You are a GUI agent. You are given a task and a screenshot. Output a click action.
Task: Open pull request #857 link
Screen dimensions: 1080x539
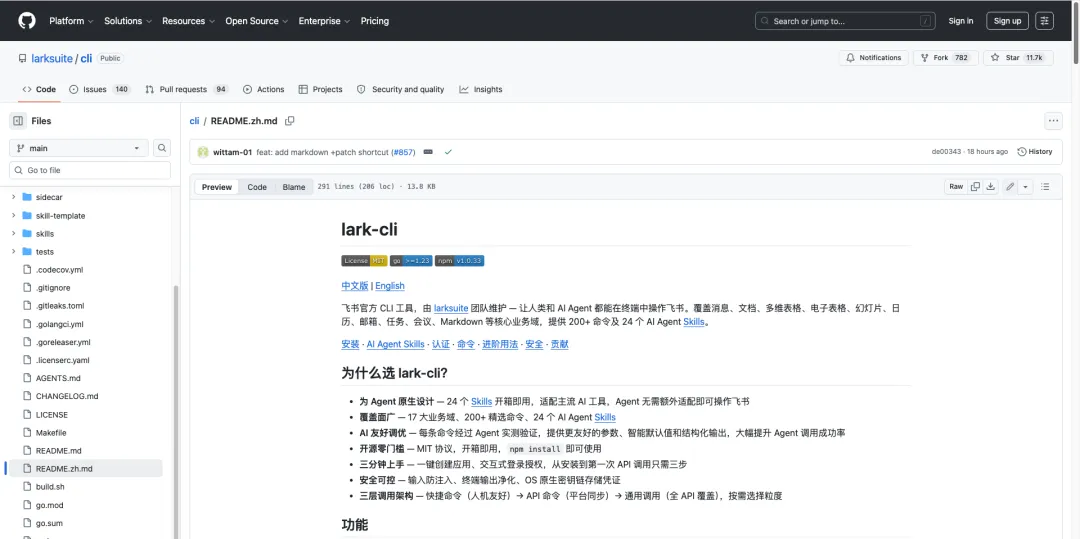(x=403, y=152)
